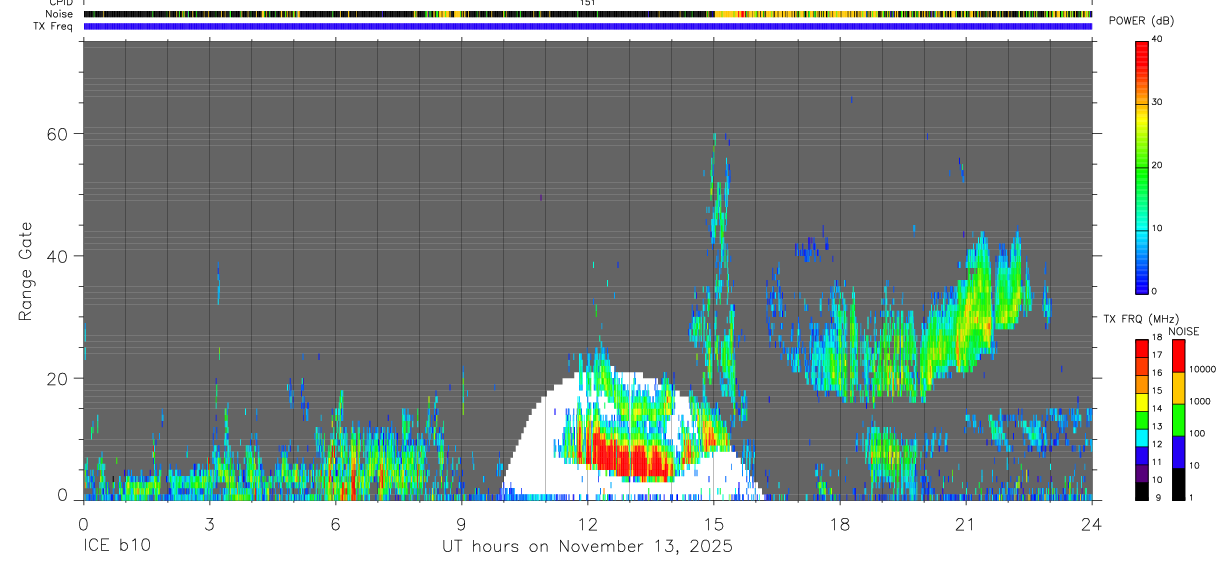Click the "3" UT hour axis tick
This screenshot has height=567, width=1228.
(209, 523)
